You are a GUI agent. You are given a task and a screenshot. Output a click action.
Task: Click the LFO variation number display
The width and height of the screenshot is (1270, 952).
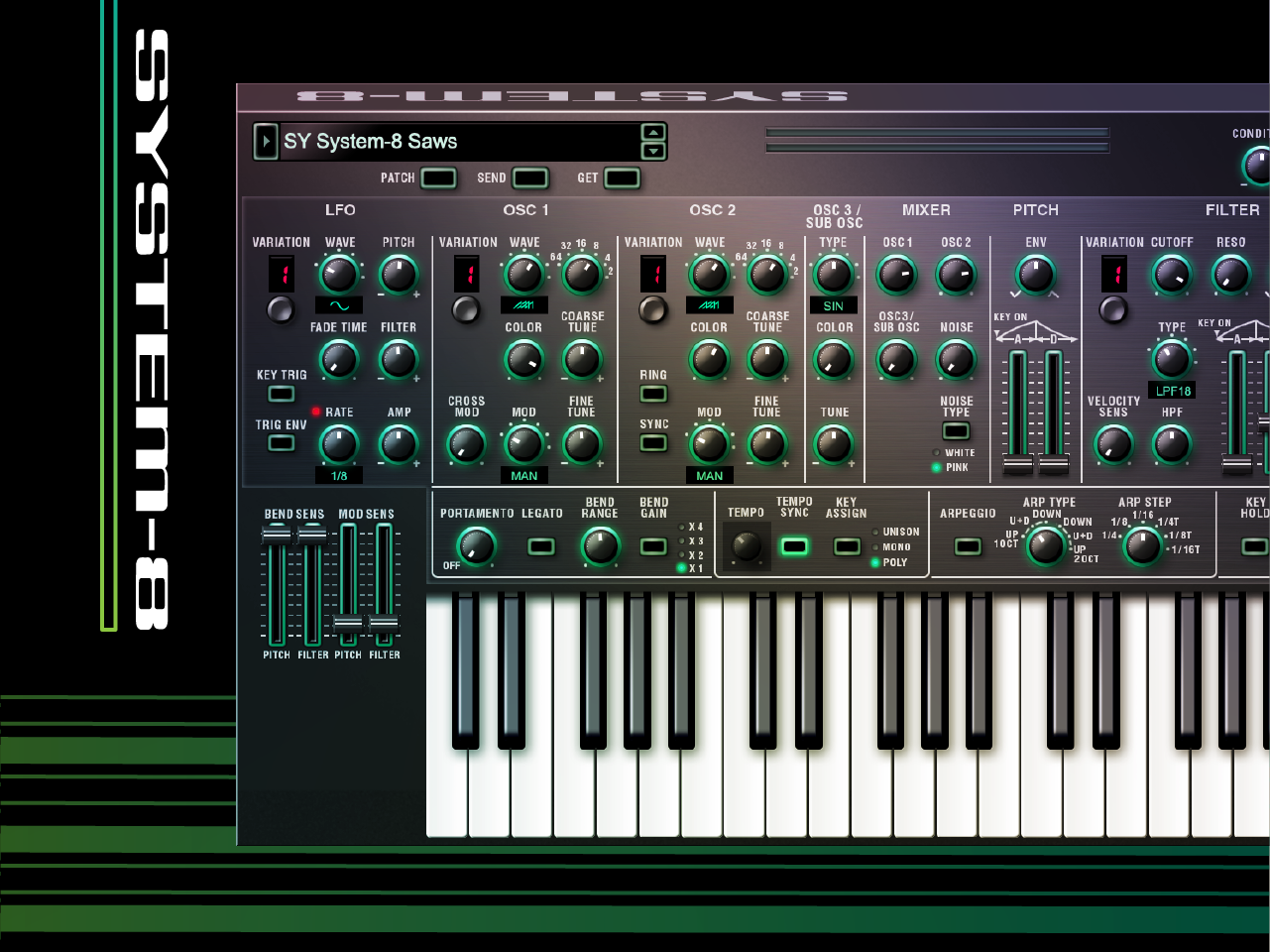coord(281,275)
